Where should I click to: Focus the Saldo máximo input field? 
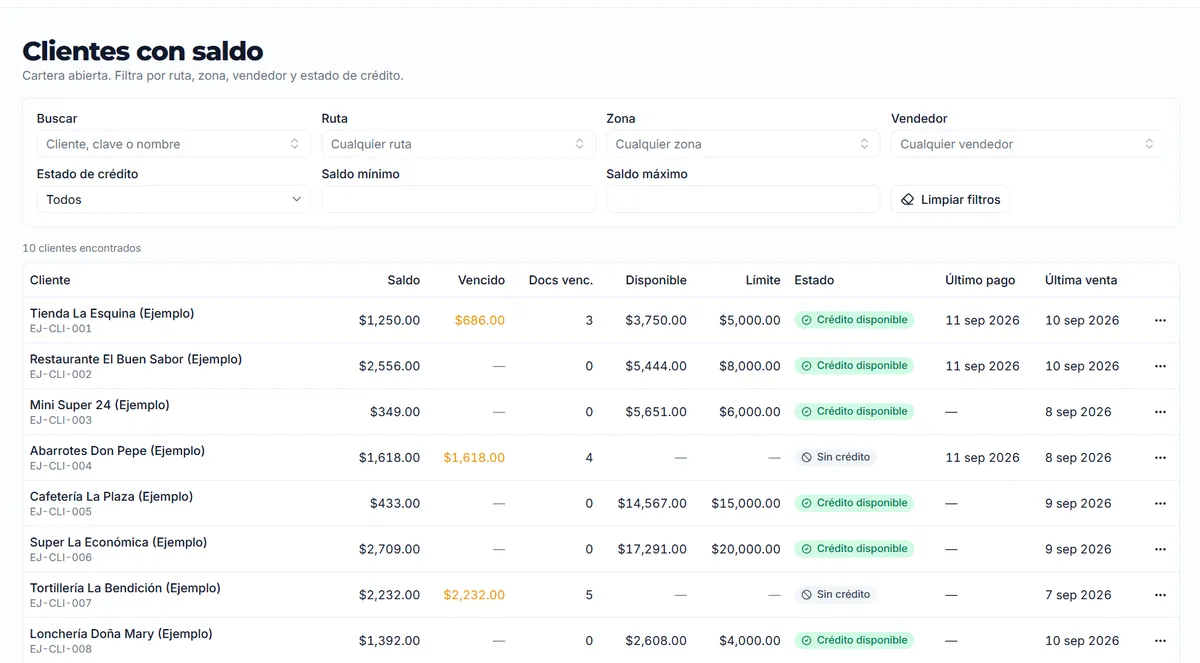(743, 200)
